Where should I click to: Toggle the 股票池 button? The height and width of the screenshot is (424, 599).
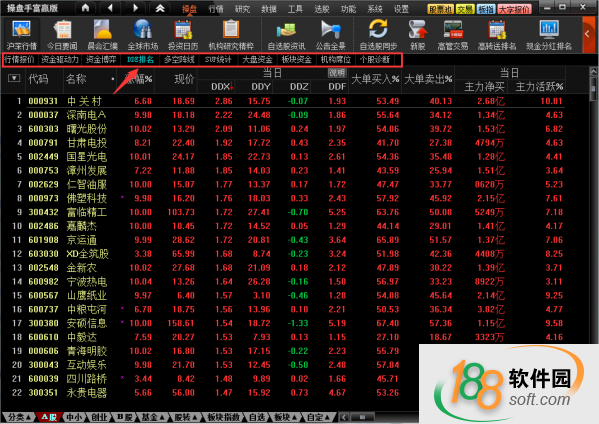tap(440, 9)
